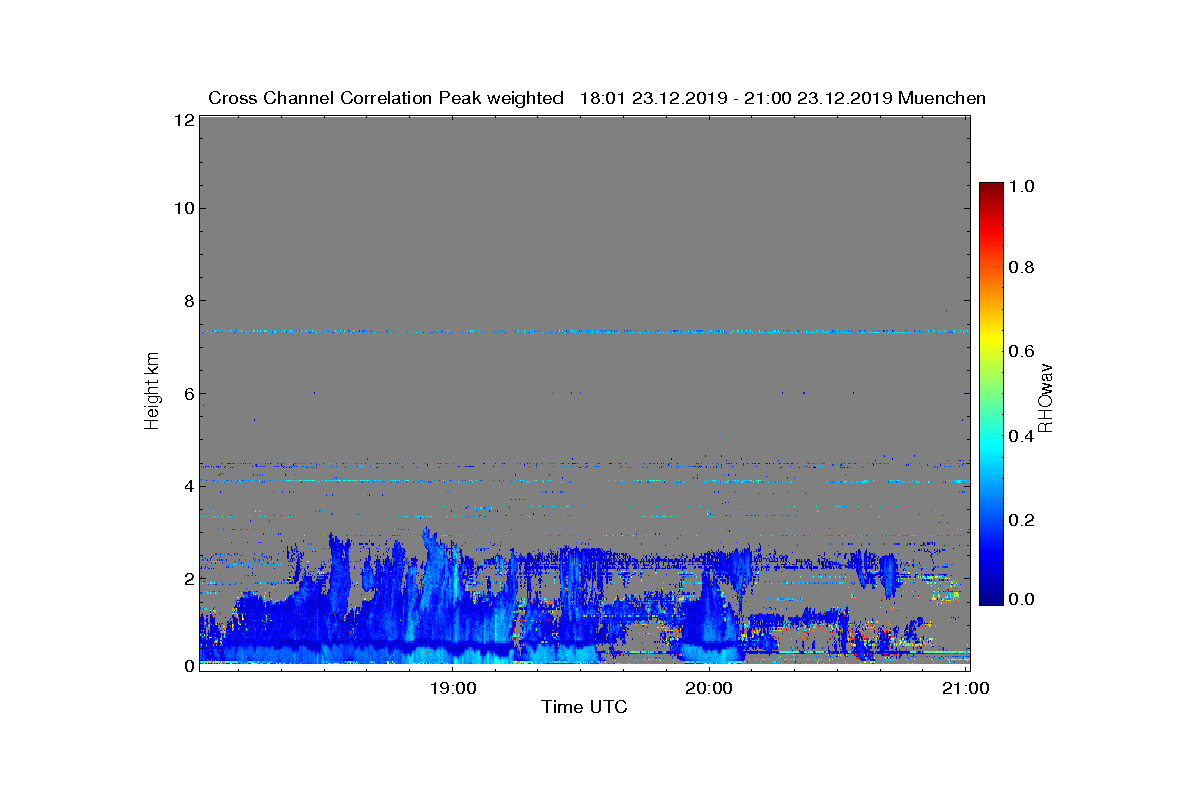Click the 'Time UTC' axis label

tap(584, 707)
